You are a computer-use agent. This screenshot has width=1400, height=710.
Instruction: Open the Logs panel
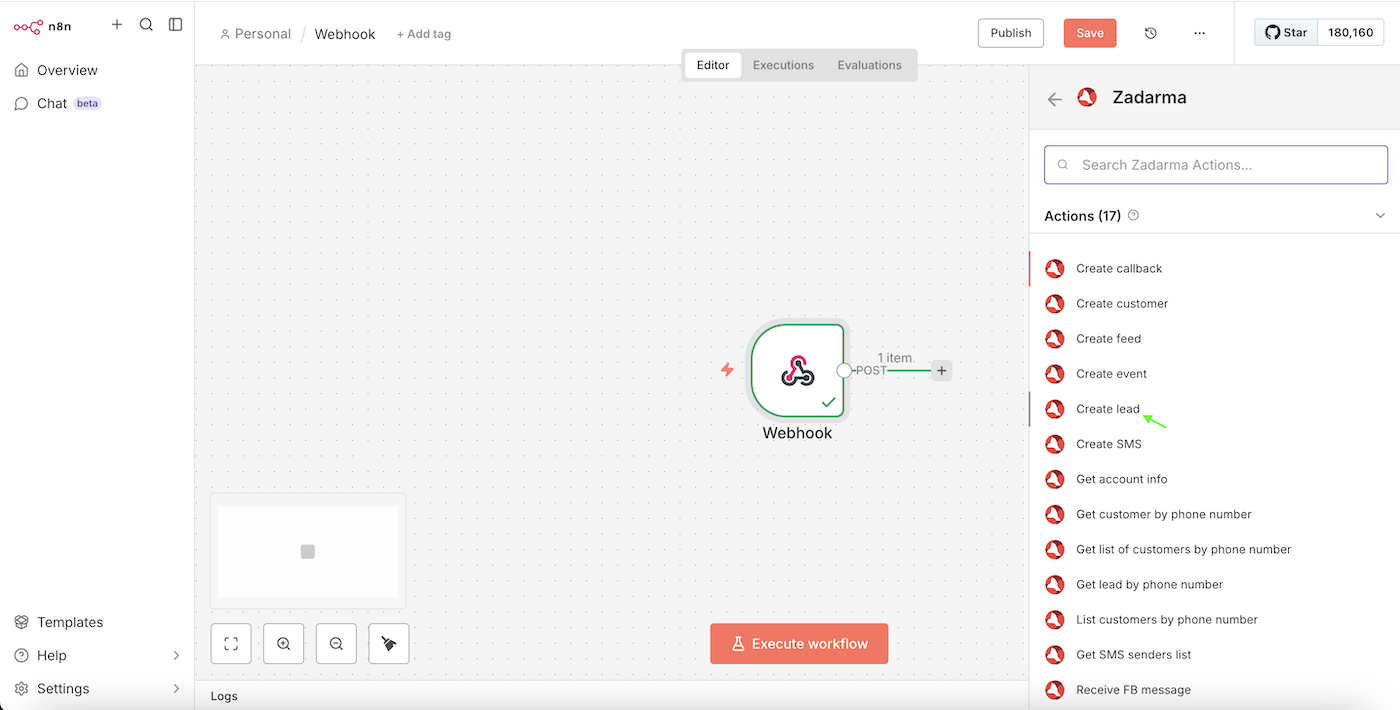point(224,696)
